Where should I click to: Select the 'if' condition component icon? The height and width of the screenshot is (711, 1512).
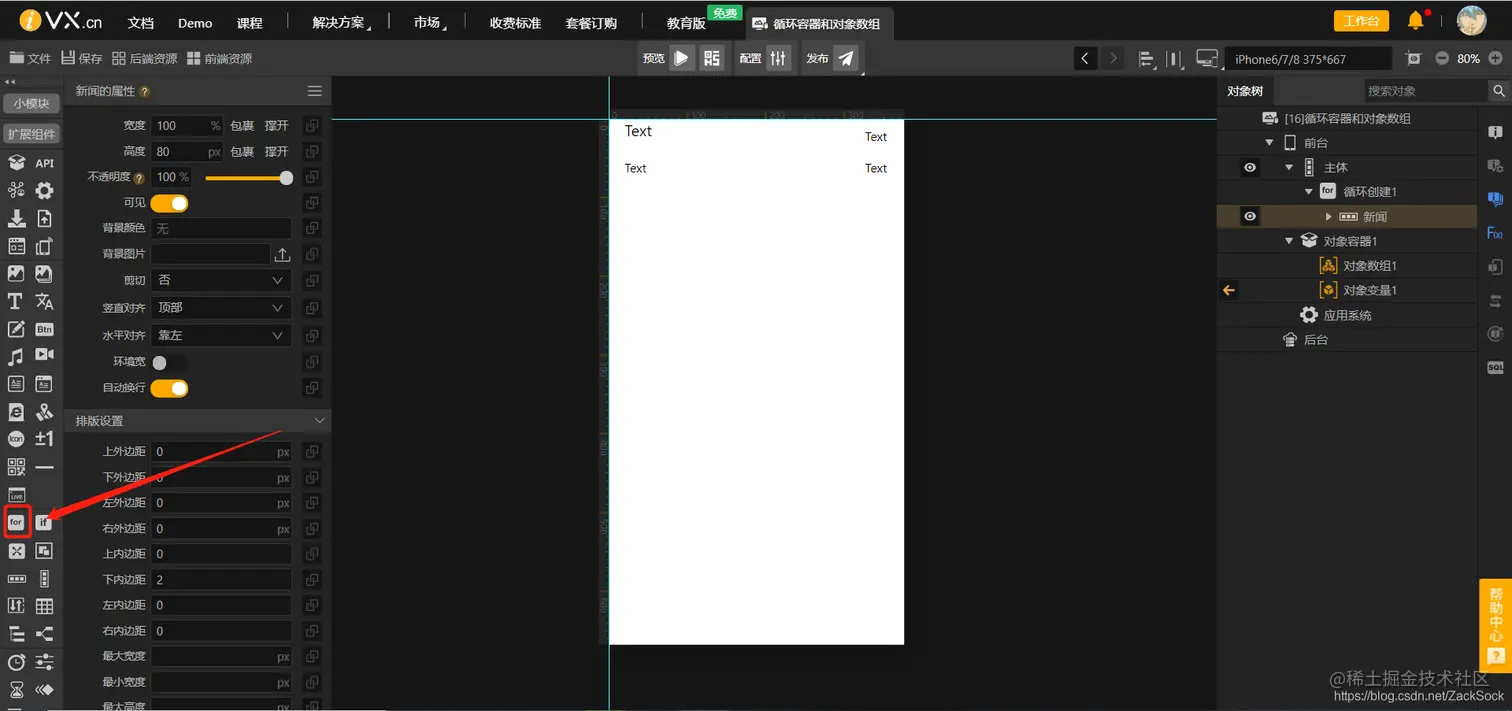coord(44,522)
